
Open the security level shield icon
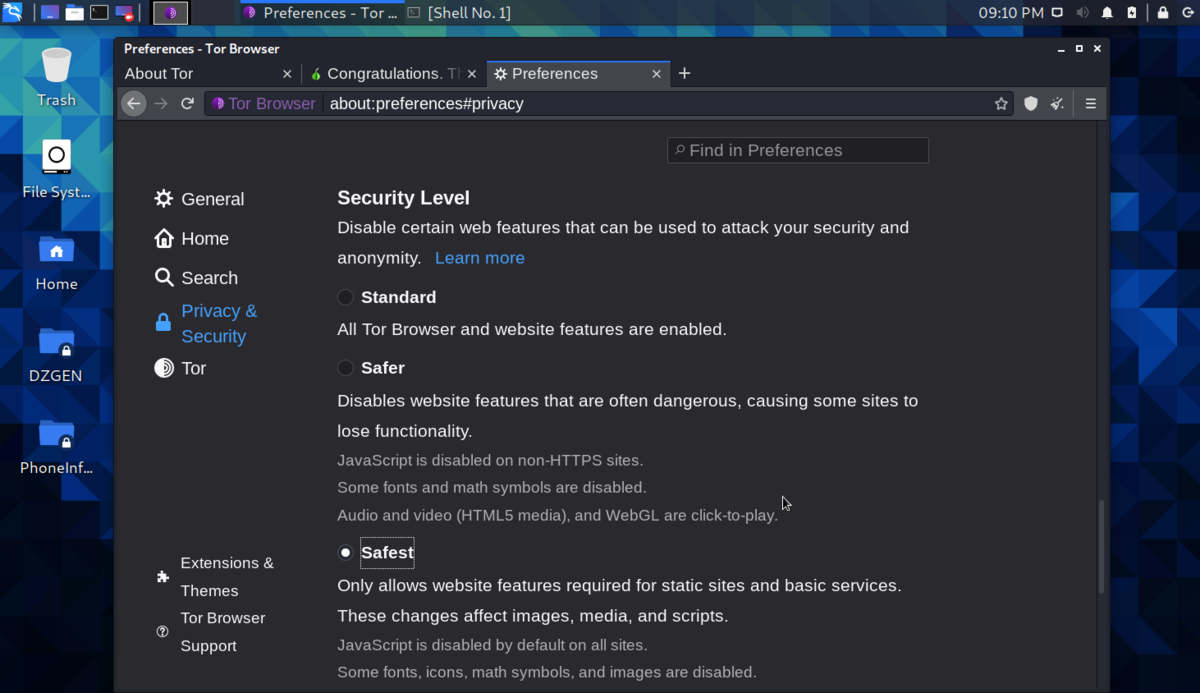[1031, 104]
